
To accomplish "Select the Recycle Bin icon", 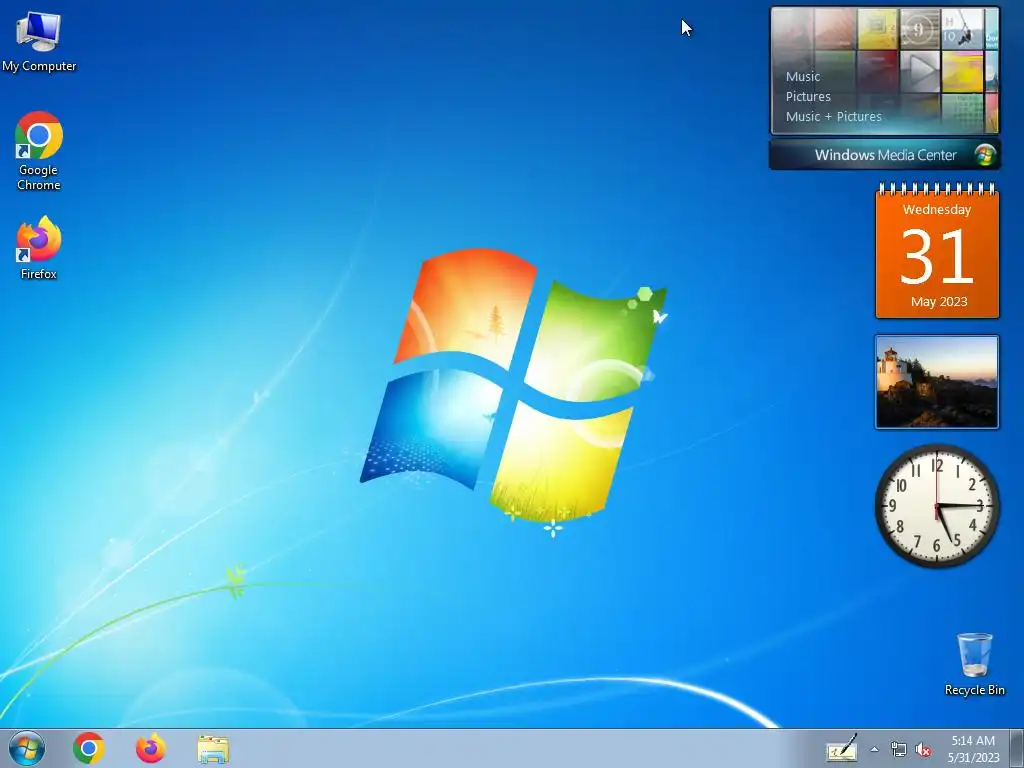I will pos(974,664).
